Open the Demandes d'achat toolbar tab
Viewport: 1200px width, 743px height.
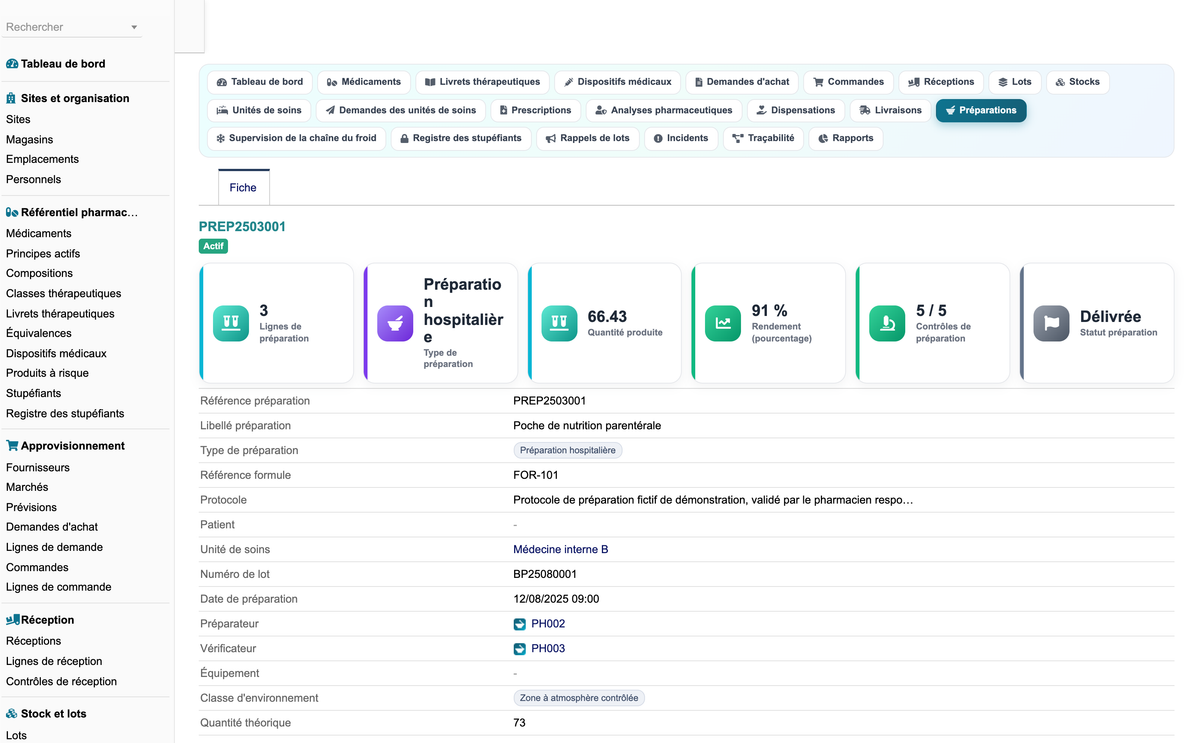pyautogui.click(x=742, y=82)
